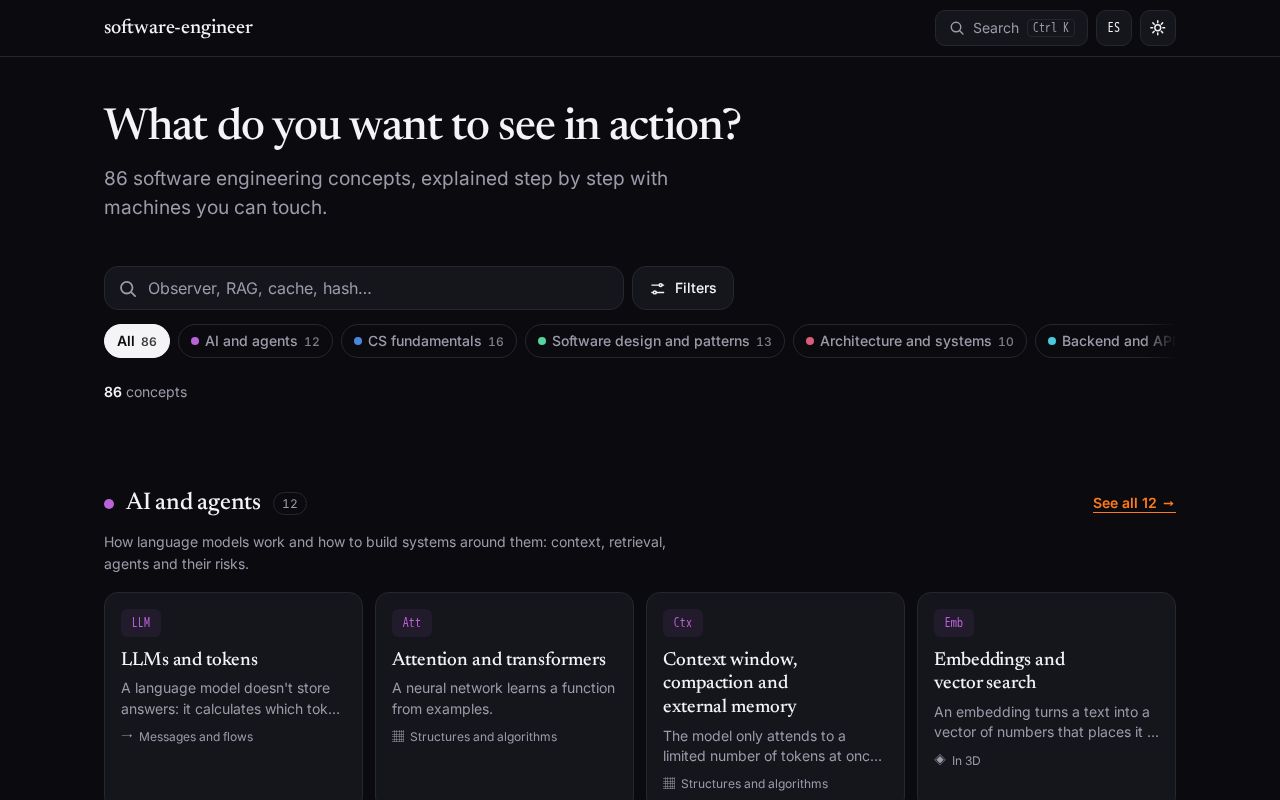Click "What do you want to see in action?" heading

tap(422, 126)
